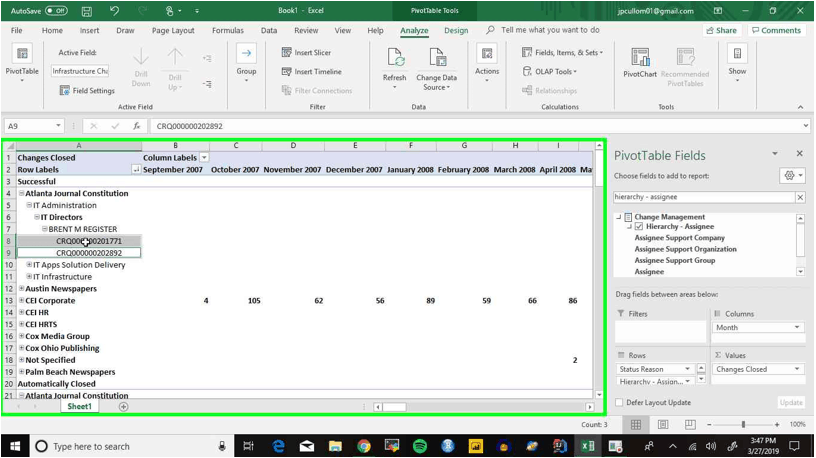The width and height of the screenshot is (816, 458).
Task: Switch to Formulas tab
Action: pos(228,30)
